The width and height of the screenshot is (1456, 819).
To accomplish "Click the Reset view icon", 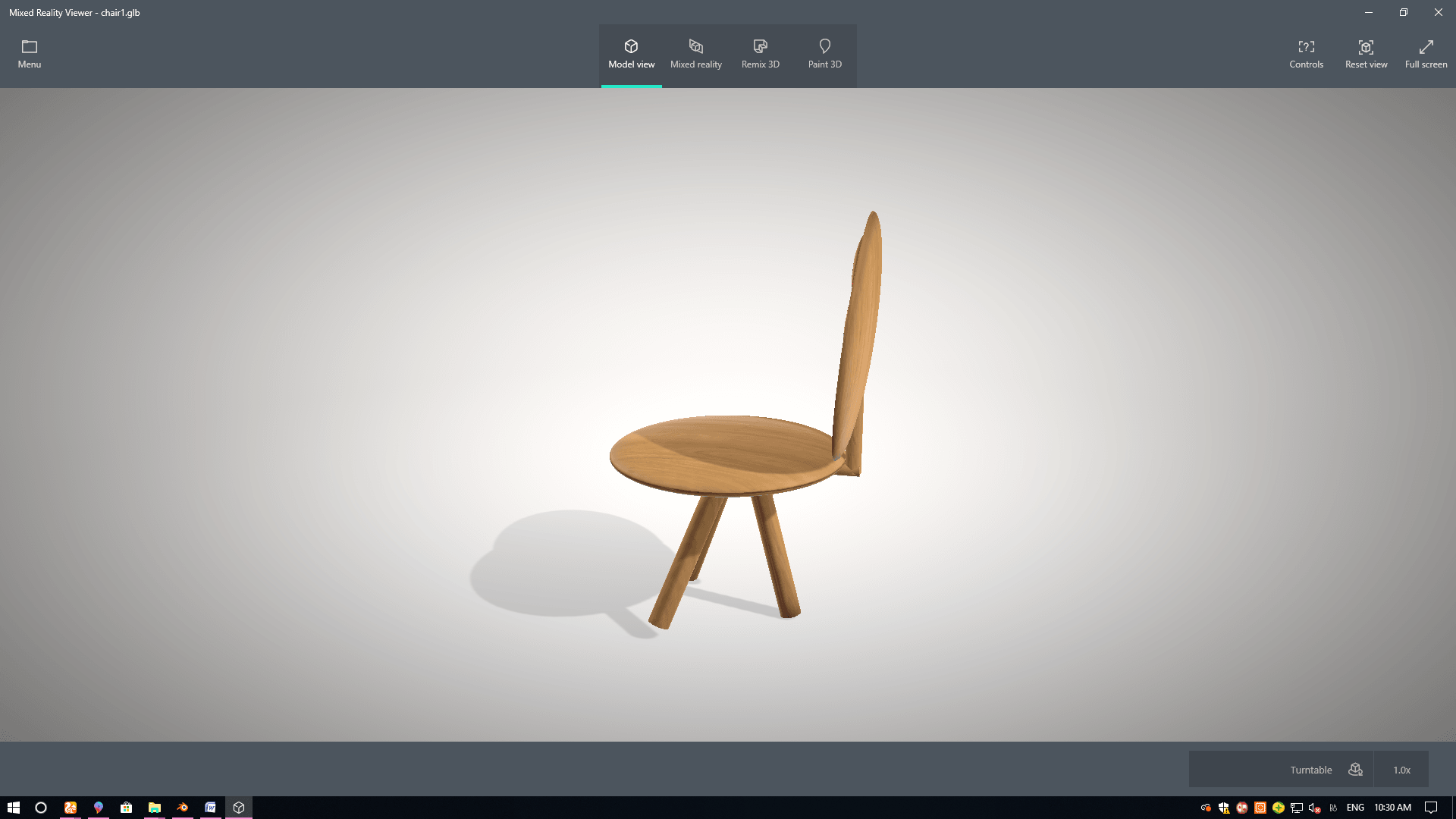I will click(1366, 47).
